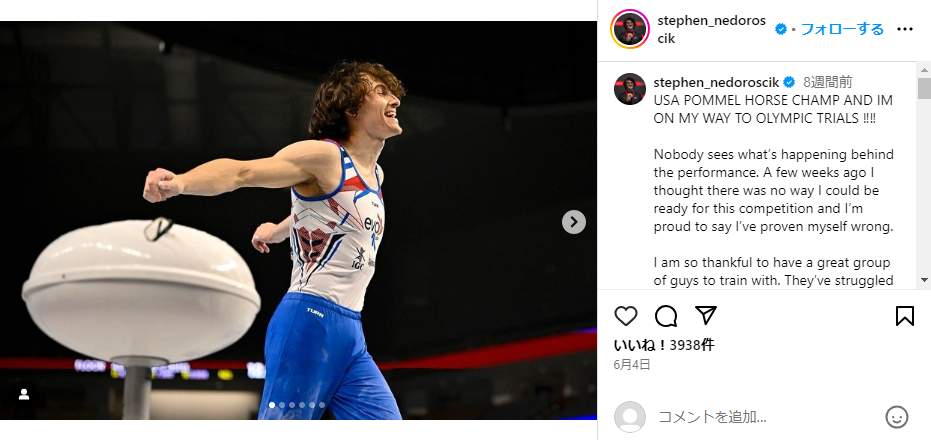931x440 pixels.
Task: Open more options three-dot menu
Action: 905,29
